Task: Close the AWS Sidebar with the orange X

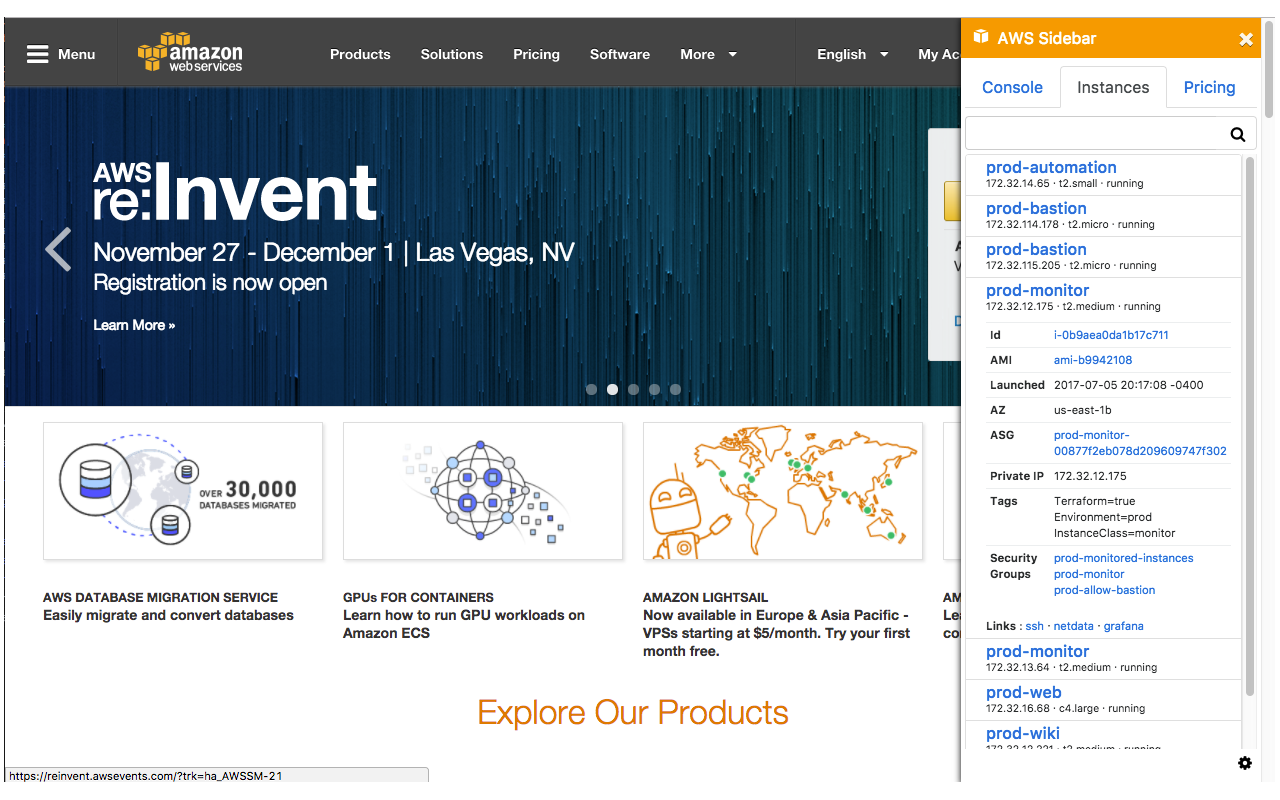Action: [x=1246, y=38]
